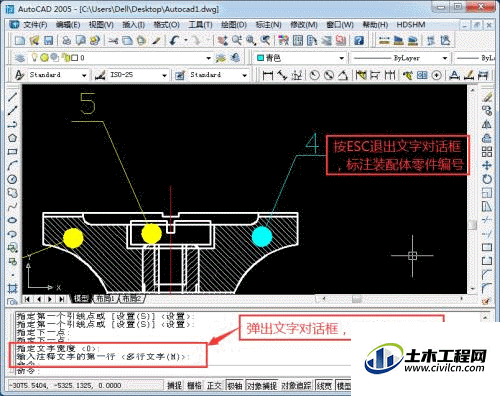Viewport: 500px width, 396px height.
Task: Select the Move tool in modify toolbar
Action: 487,165
